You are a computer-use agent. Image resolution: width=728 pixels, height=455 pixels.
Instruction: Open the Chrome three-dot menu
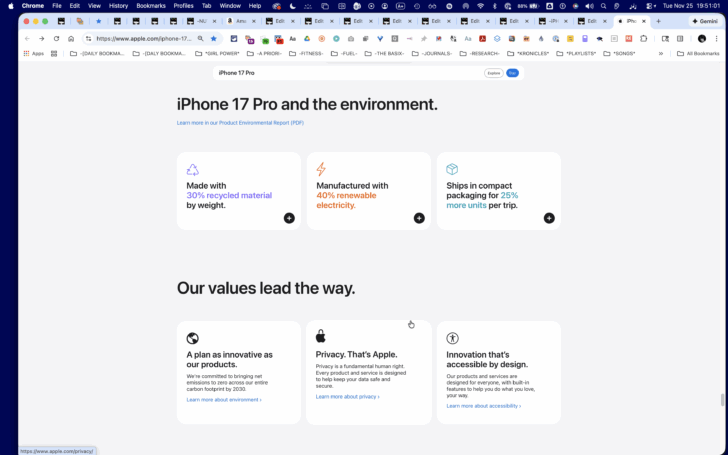(x=716, y=39)
